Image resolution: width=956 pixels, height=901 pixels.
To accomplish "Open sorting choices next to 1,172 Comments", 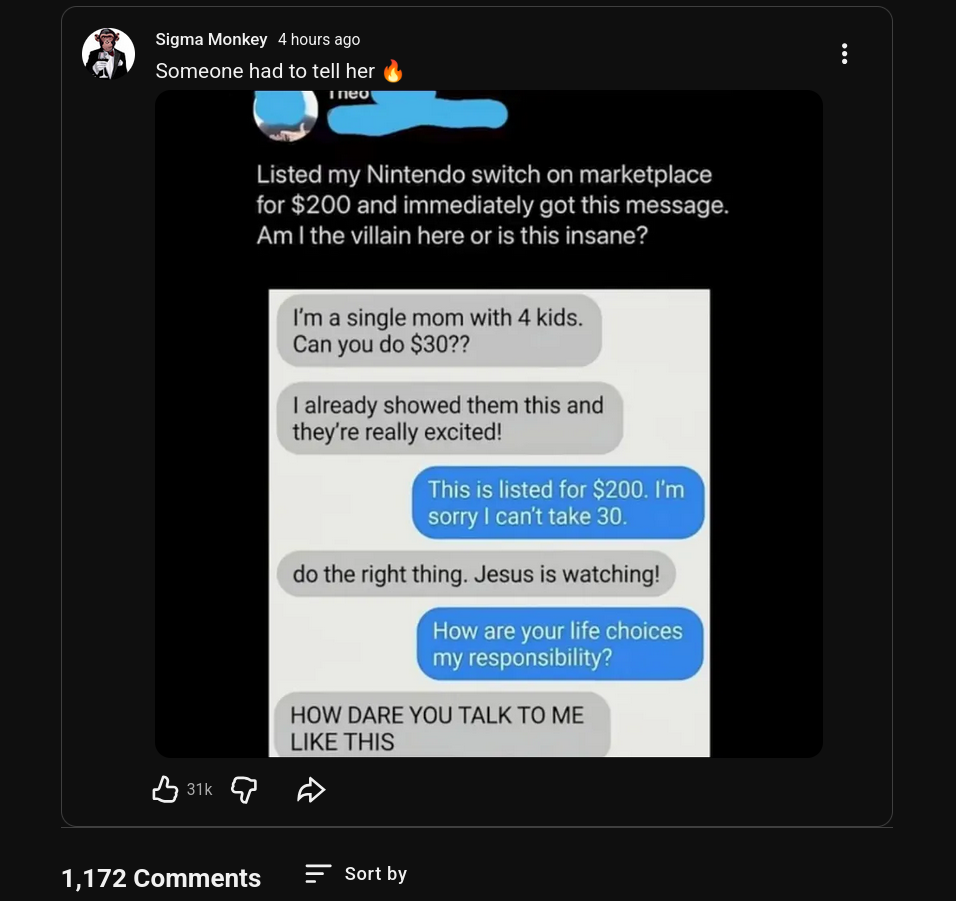I will (x=355, y=873).
